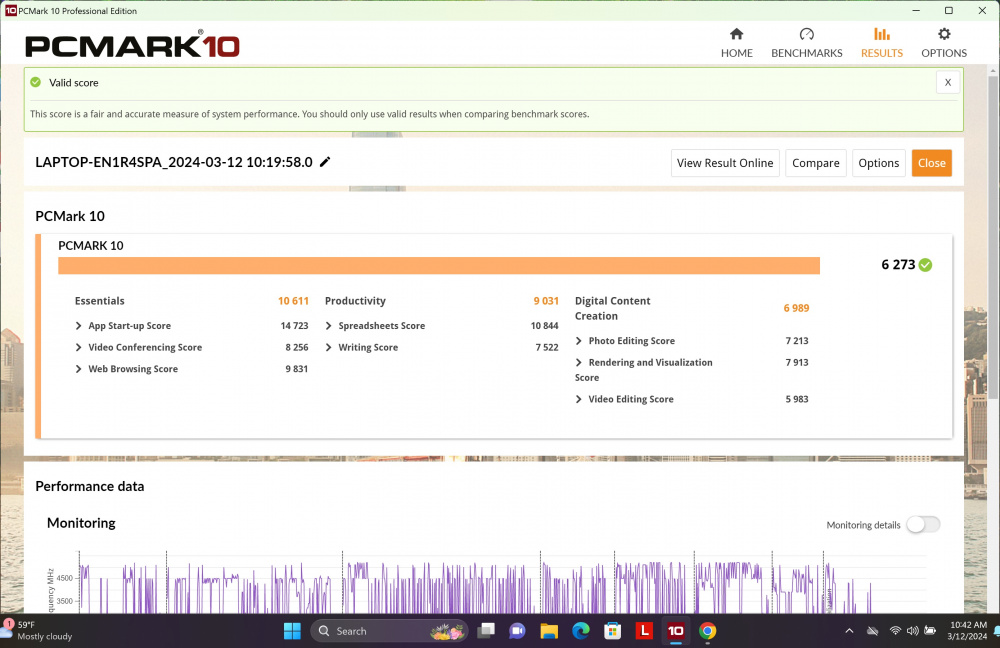Screen dimensions: 1000x648
Task: Click the PCMark 10 taskbar icon
Action: 675,631
